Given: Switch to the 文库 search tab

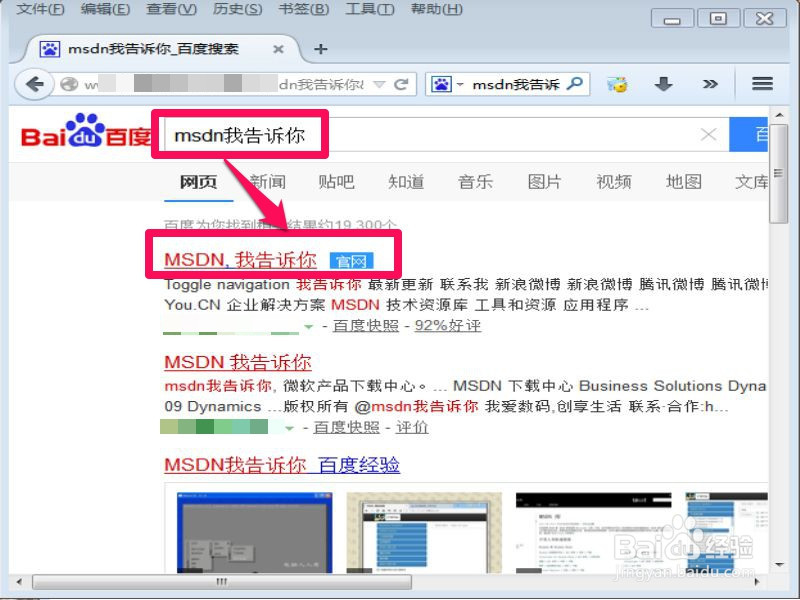Looking at the screenshot, I should tap(751, 182).
